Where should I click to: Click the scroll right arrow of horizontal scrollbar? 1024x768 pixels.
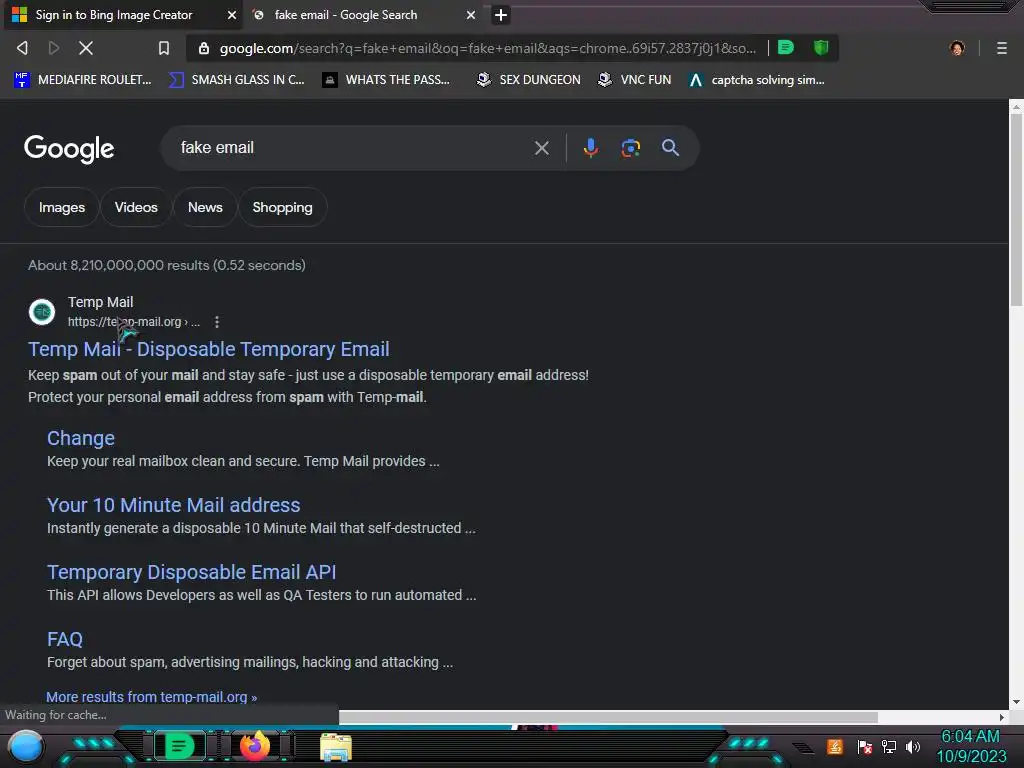point(1002,717)
